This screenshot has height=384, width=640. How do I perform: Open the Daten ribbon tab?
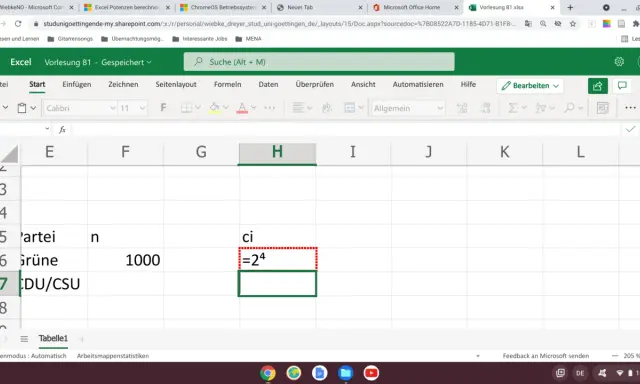tap(268, 84)
